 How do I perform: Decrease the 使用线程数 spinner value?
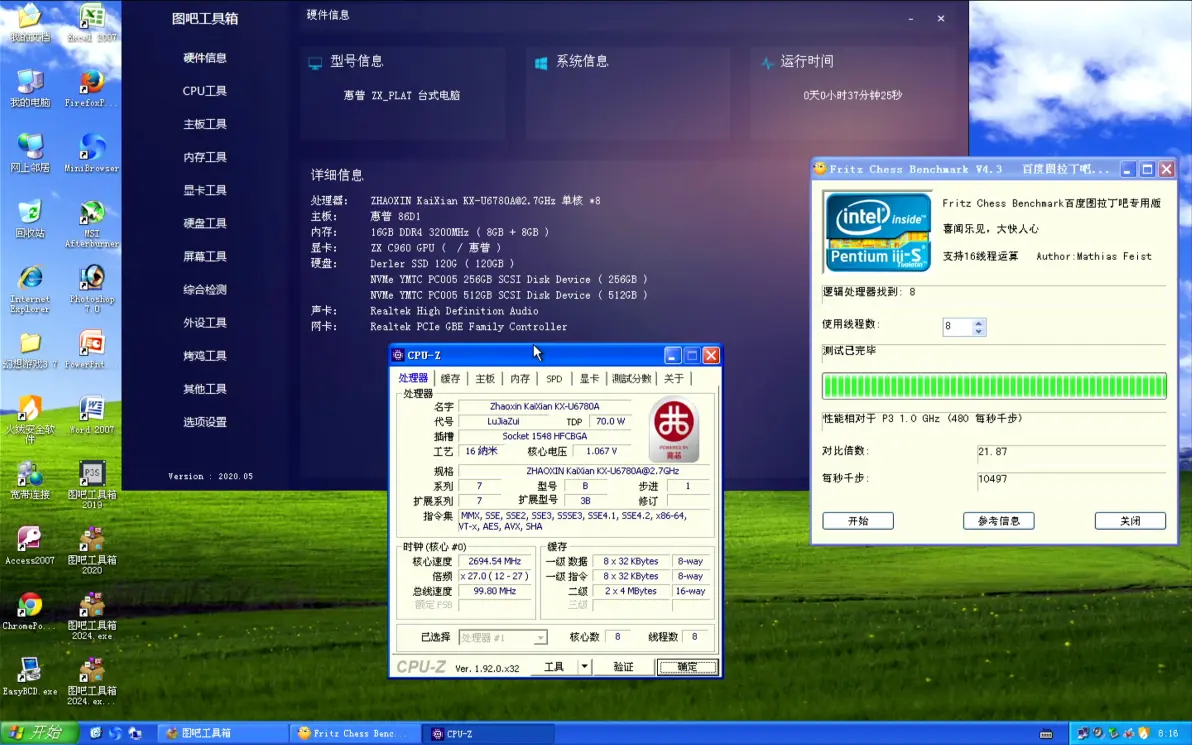tap(979, 331)
